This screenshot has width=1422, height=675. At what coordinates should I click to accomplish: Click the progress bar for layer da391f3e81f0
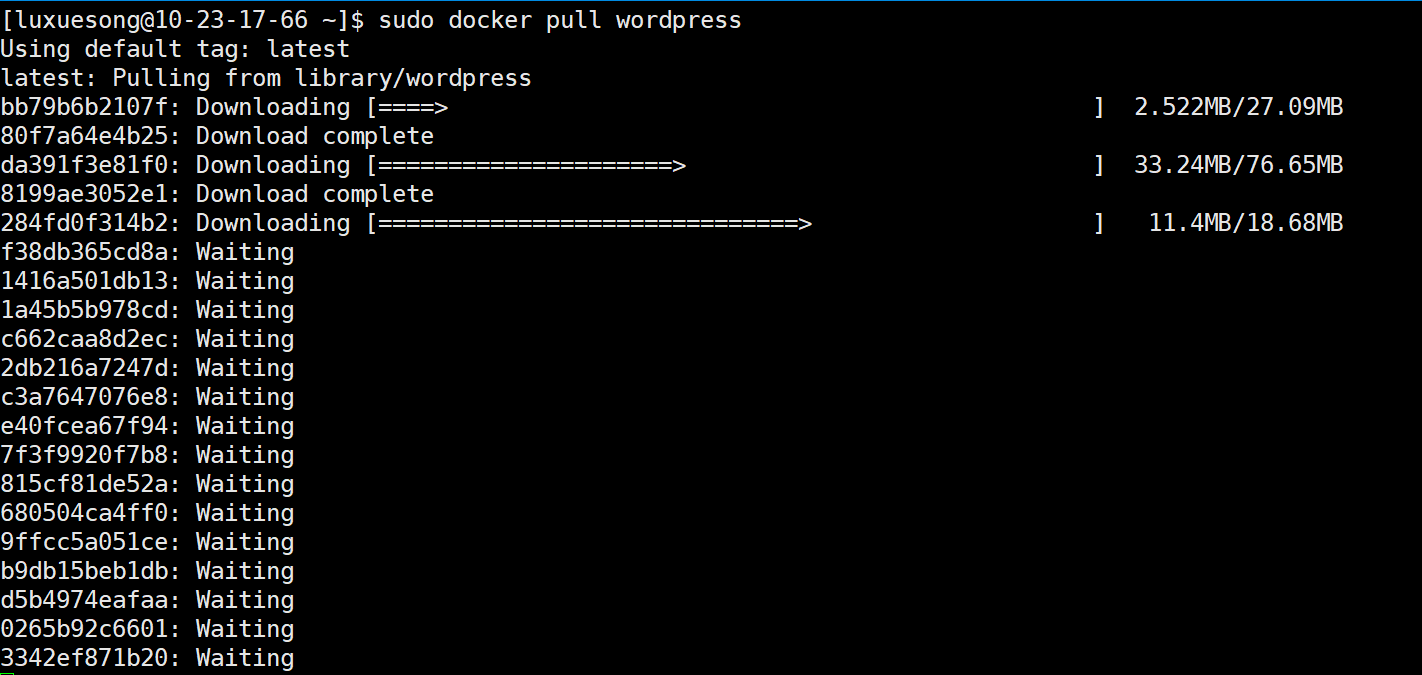735,165
